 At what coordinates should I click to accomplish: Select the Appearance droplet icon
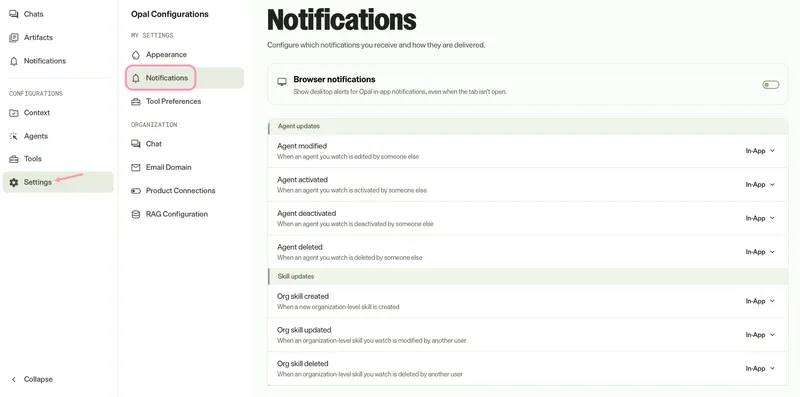[x=136, y=55]
